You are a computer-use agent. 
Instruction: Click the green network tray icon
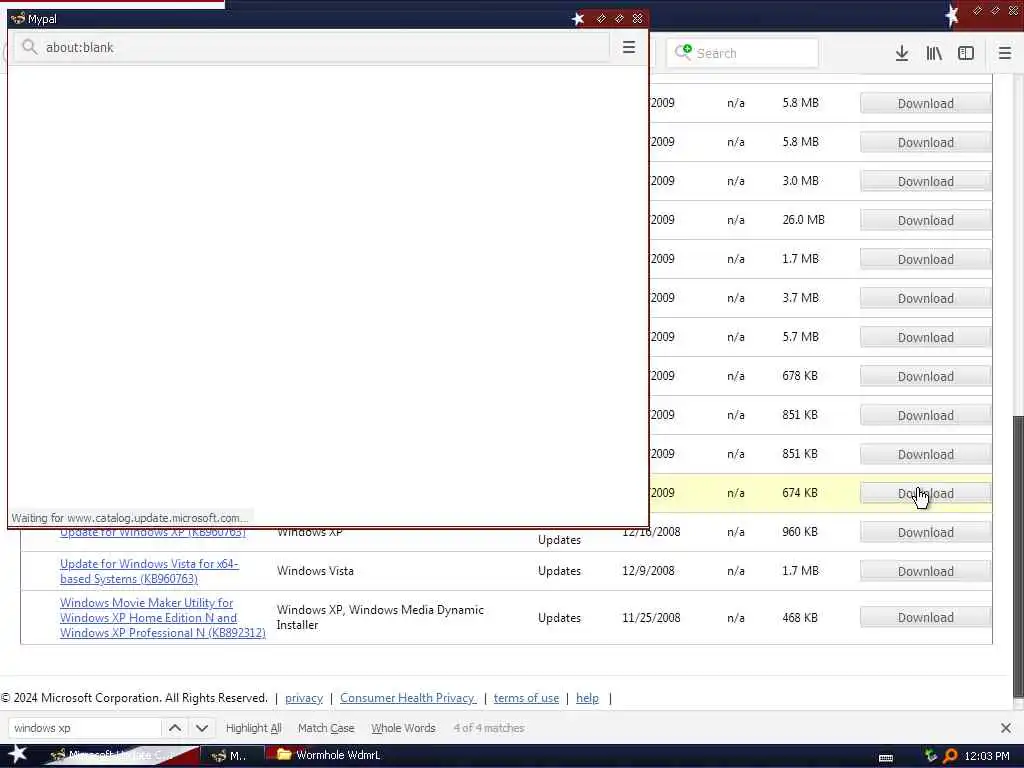(931, 756)
